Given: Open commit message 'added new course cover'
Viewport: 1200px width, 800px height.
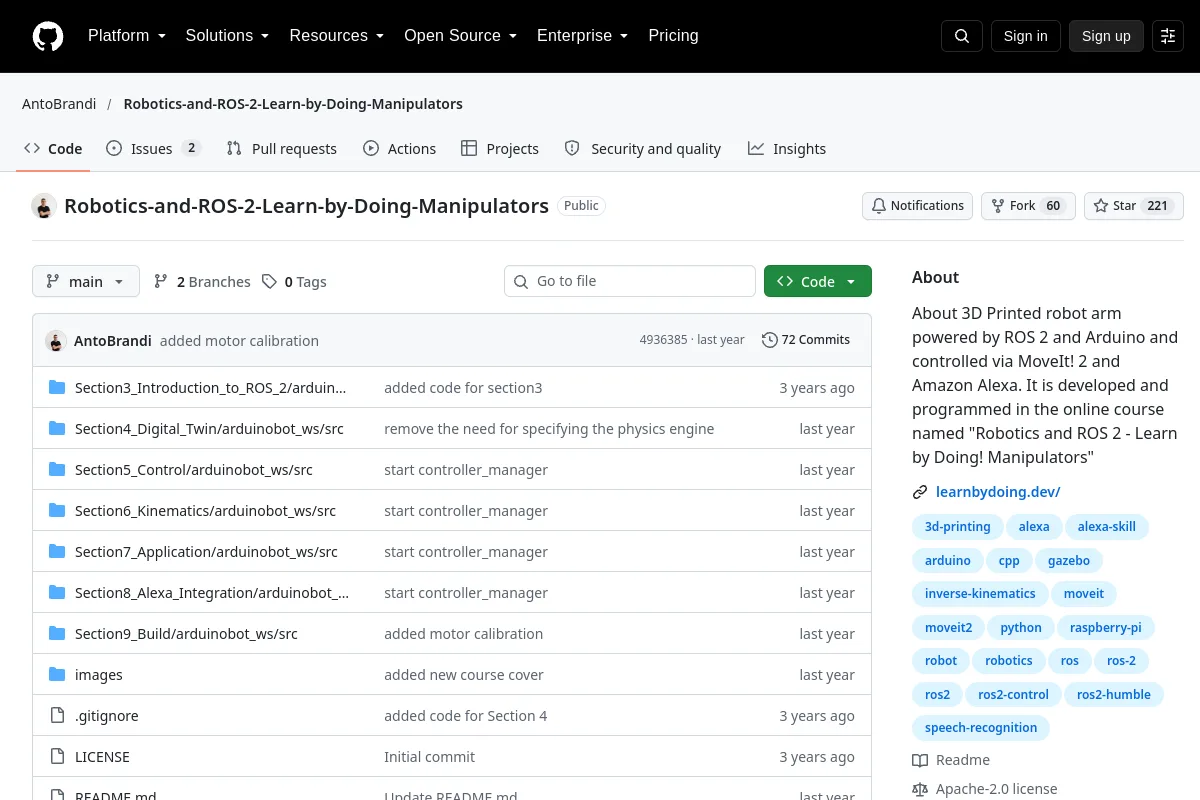Looking at the screenshot, I should click(x=464, y=675).
